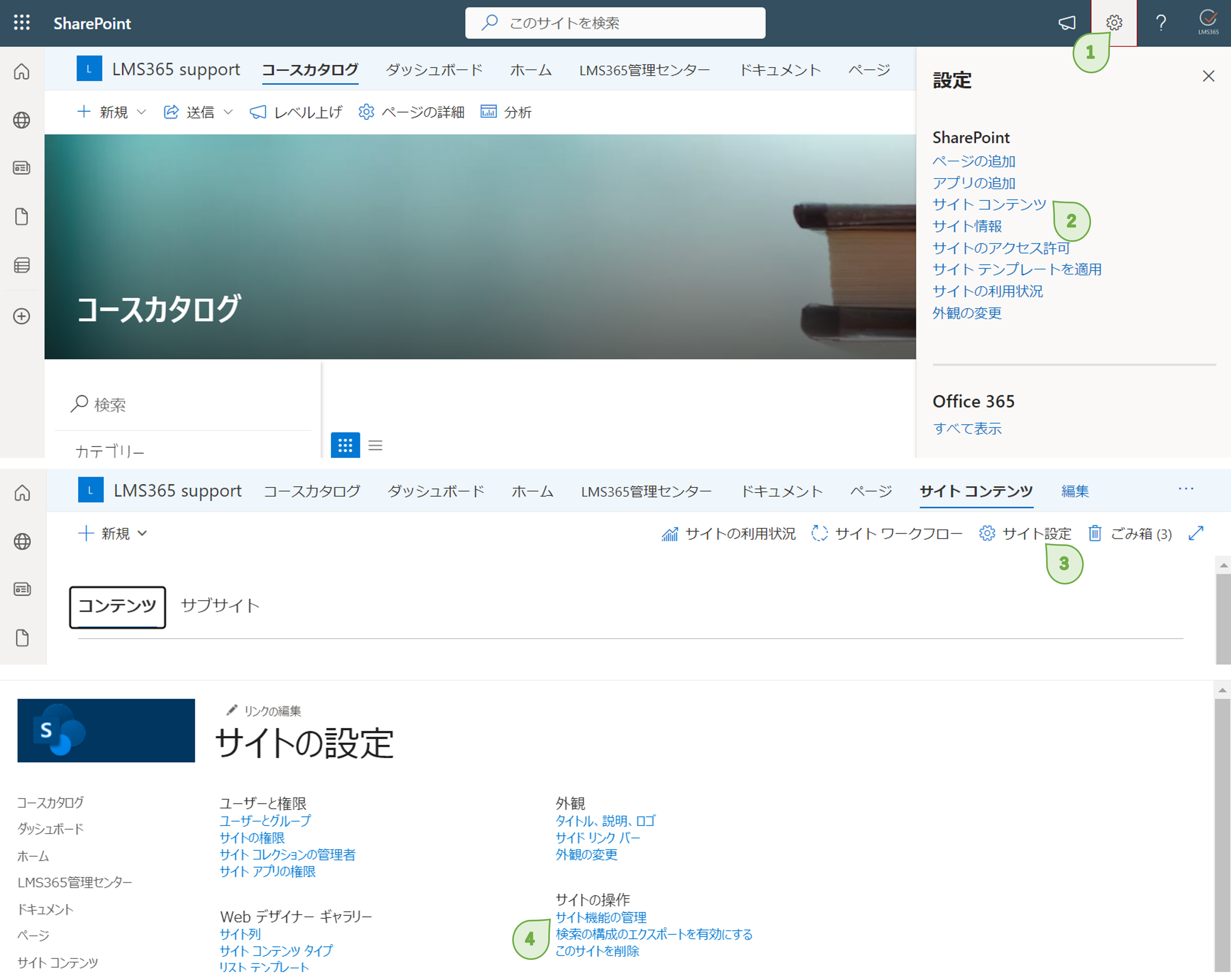Switch to list view icon in catalog

375,445
